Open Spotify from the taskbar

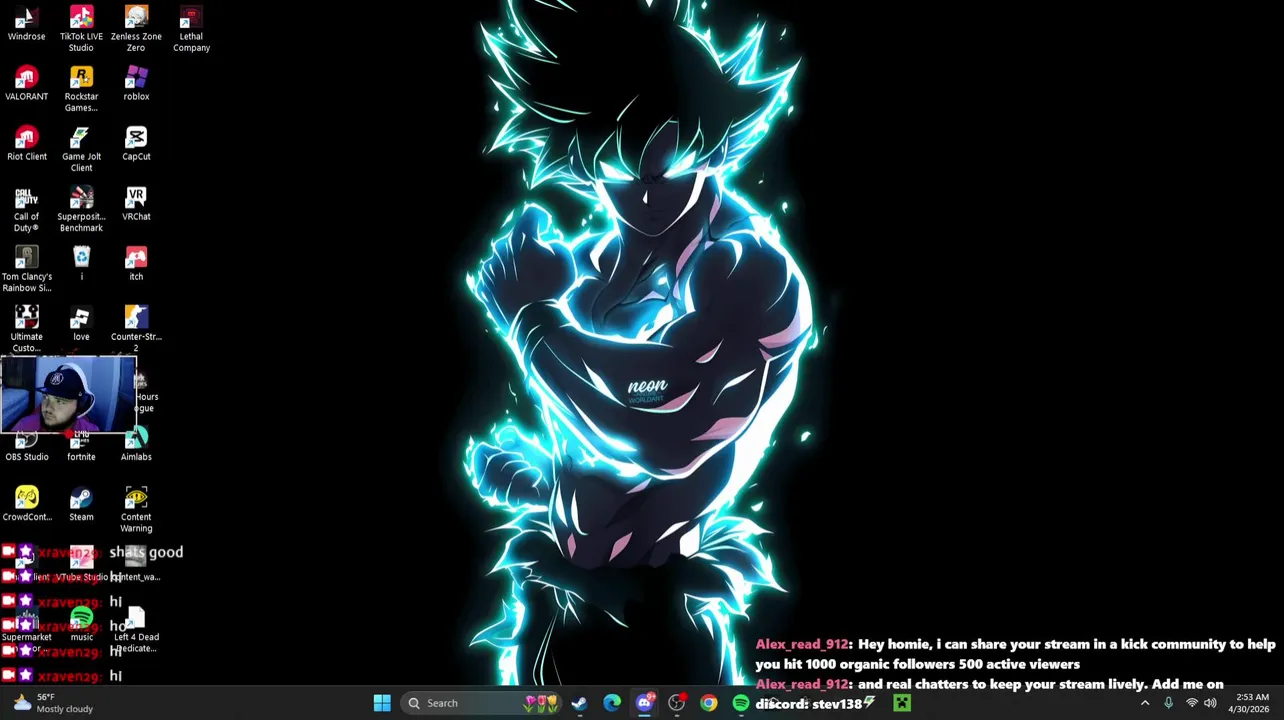click(x=740, y=703)
